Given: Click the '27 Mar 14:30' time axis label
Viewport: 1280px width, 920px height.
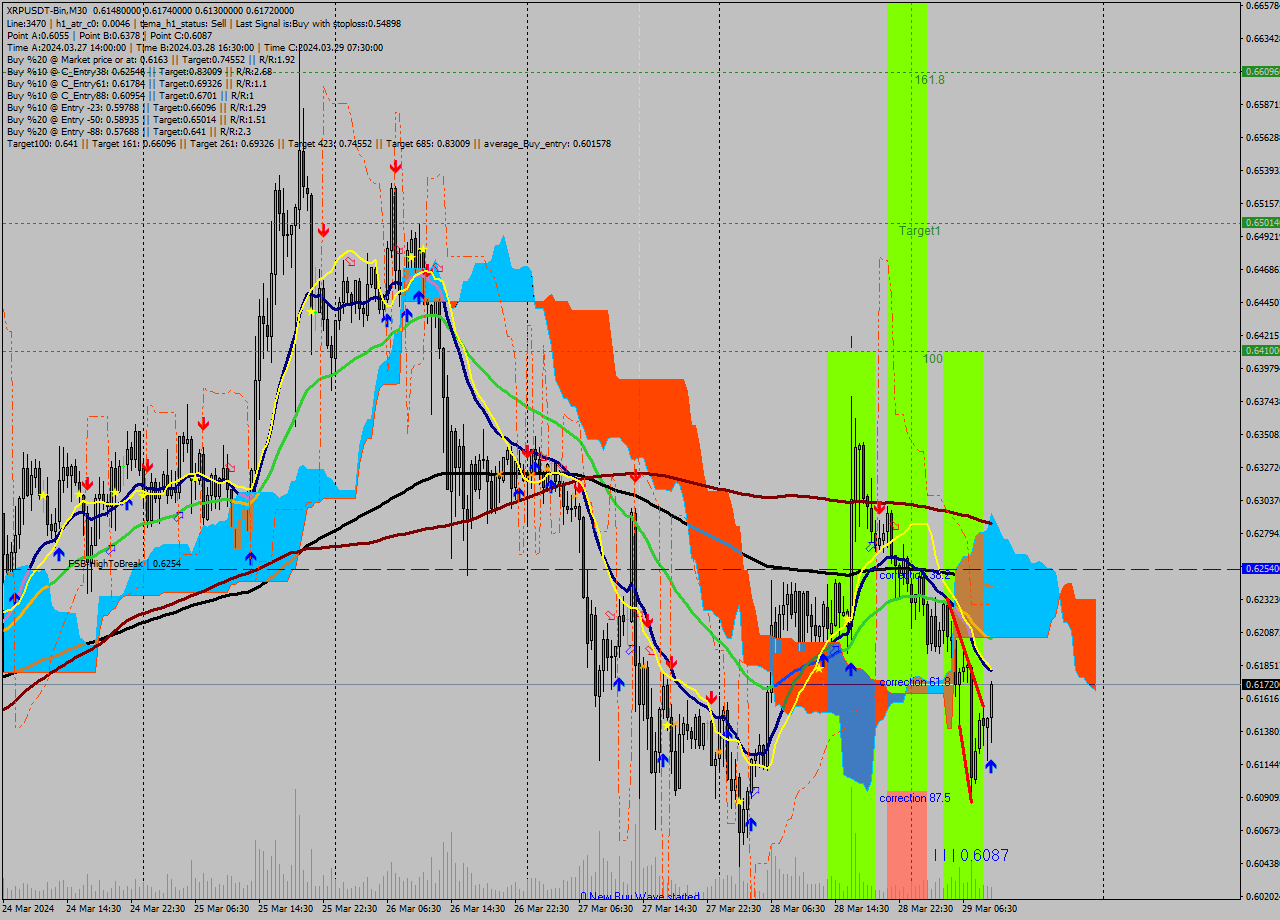Looking at the screenshot, I should [670, 909].
